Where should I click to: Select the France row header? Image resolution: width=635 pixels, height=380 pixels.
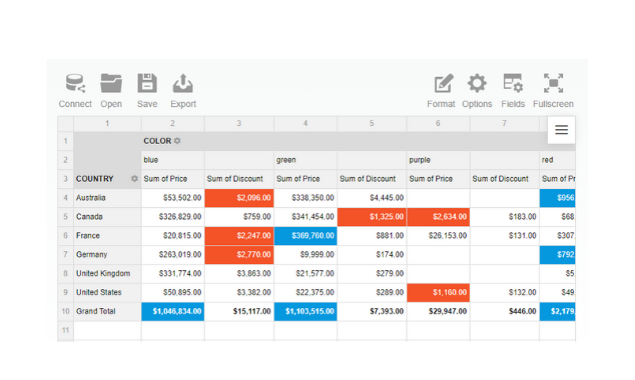click(107, 235)
